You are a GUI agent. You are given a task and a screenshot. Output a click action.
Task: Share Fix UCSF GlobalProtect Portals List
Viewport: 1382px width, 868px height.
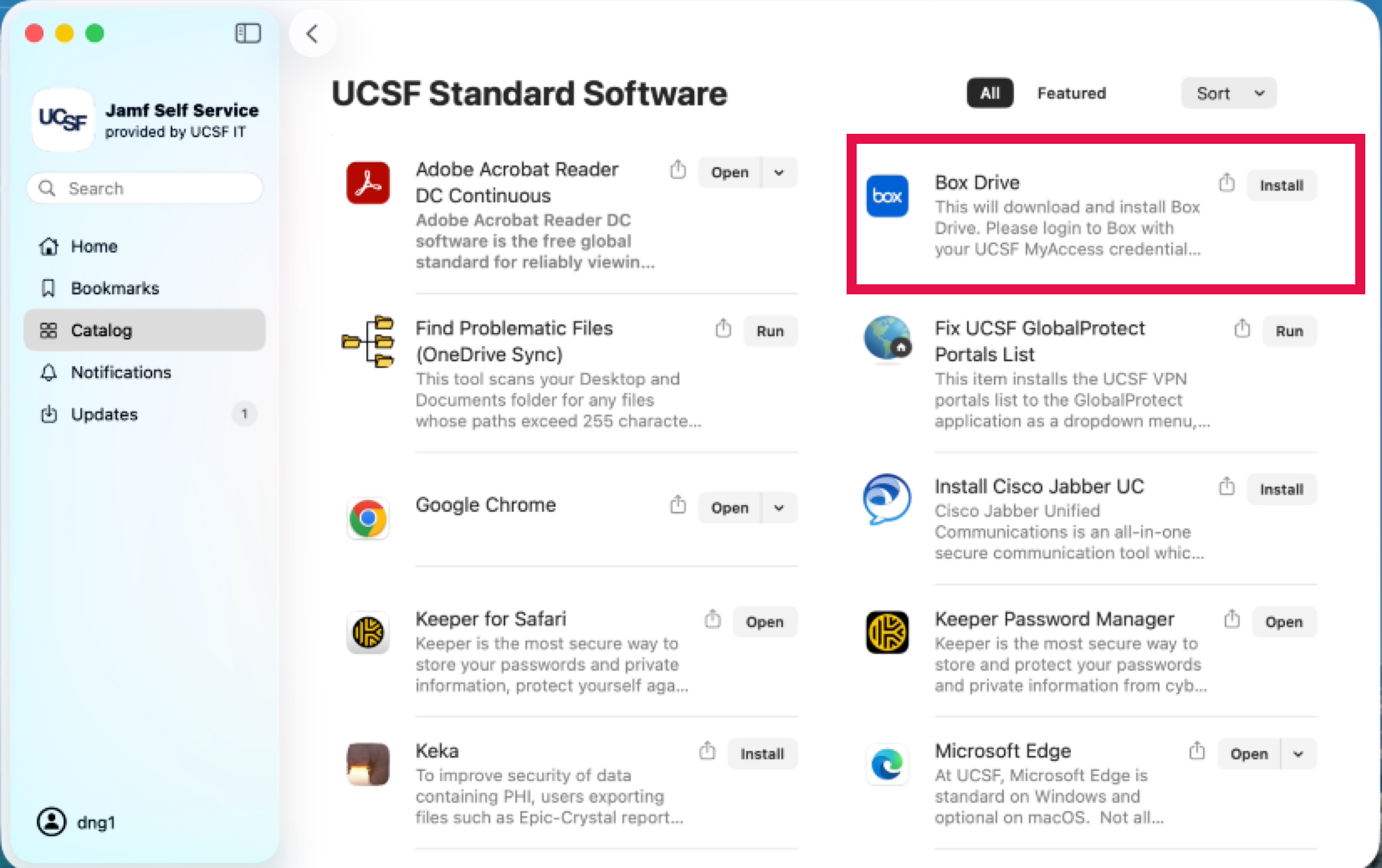(1242, 329)
